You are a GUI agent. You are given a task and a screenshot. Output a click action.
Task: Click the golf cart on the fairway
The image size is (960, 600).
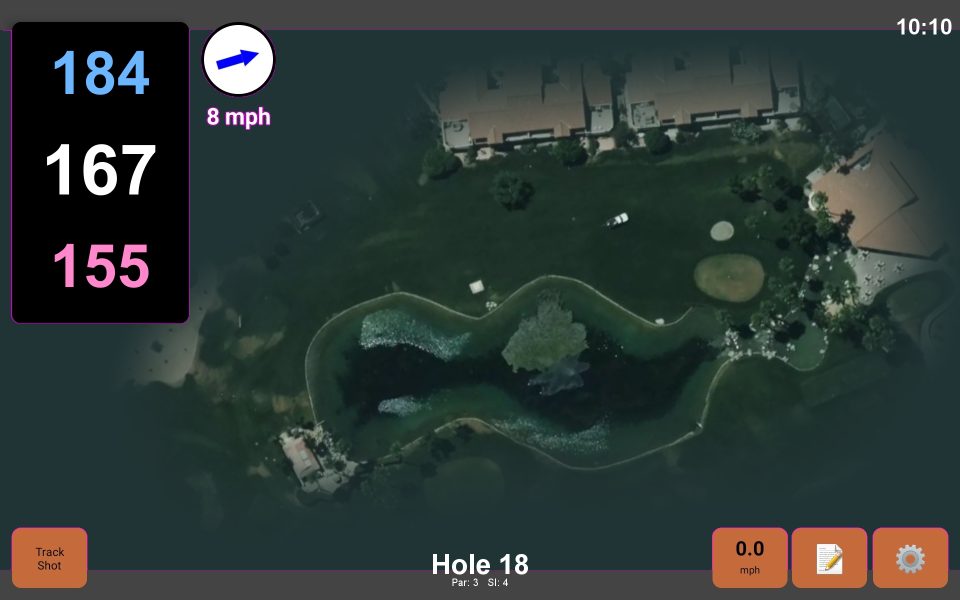click(617, 220)
